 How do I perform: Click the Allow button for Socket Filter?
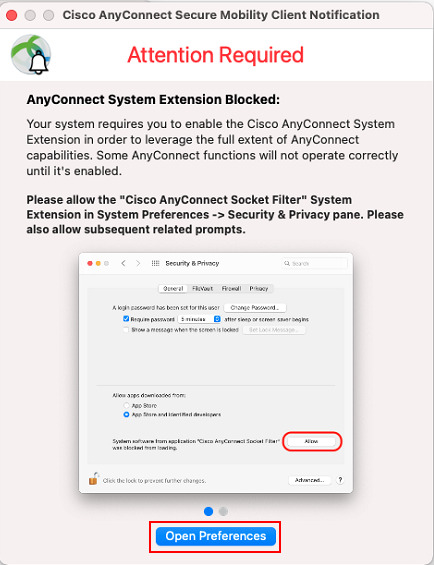pyautogui.click(x=311, y=441)
